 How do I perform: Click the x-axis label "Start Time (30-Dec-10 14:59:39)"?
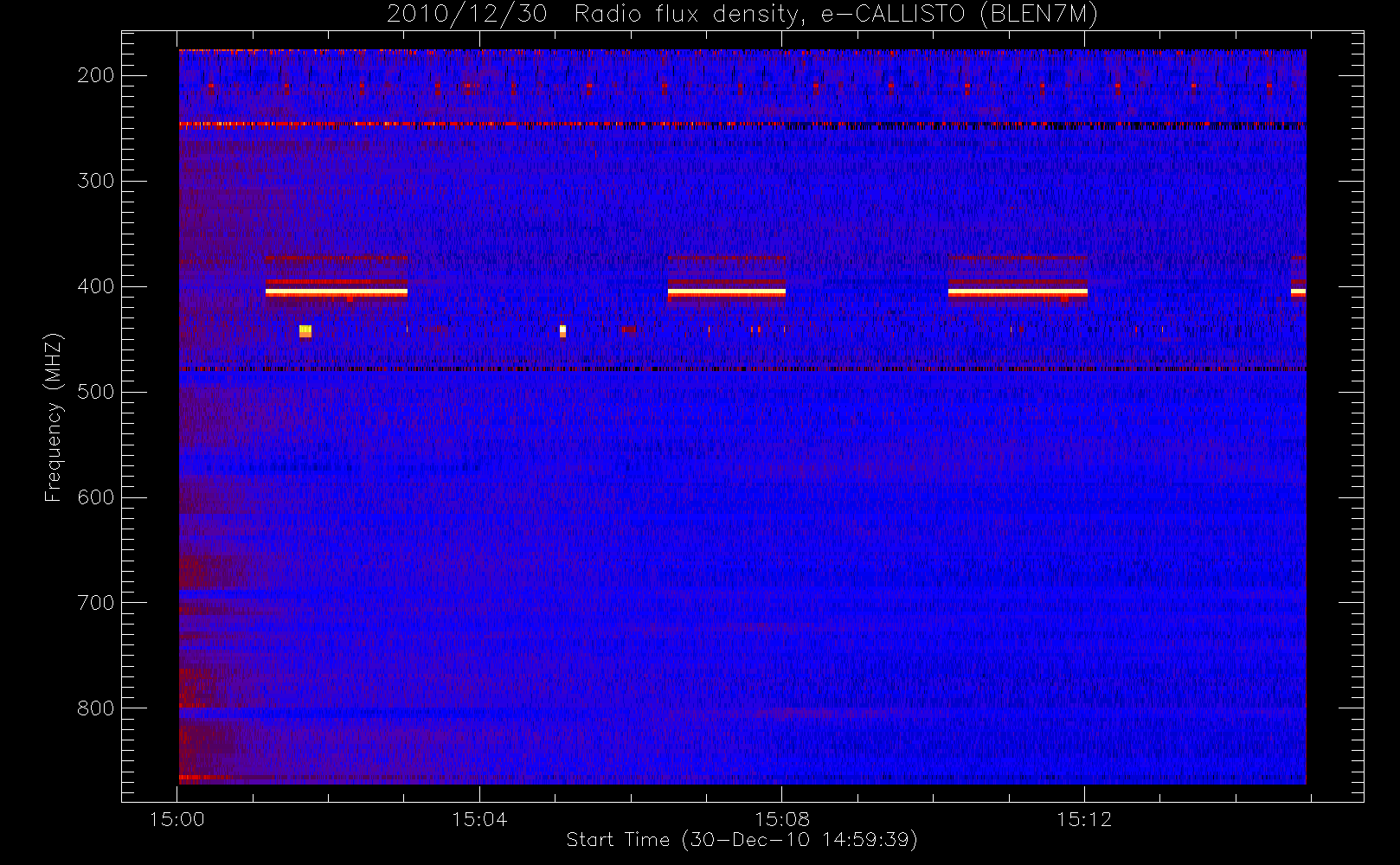742,840
